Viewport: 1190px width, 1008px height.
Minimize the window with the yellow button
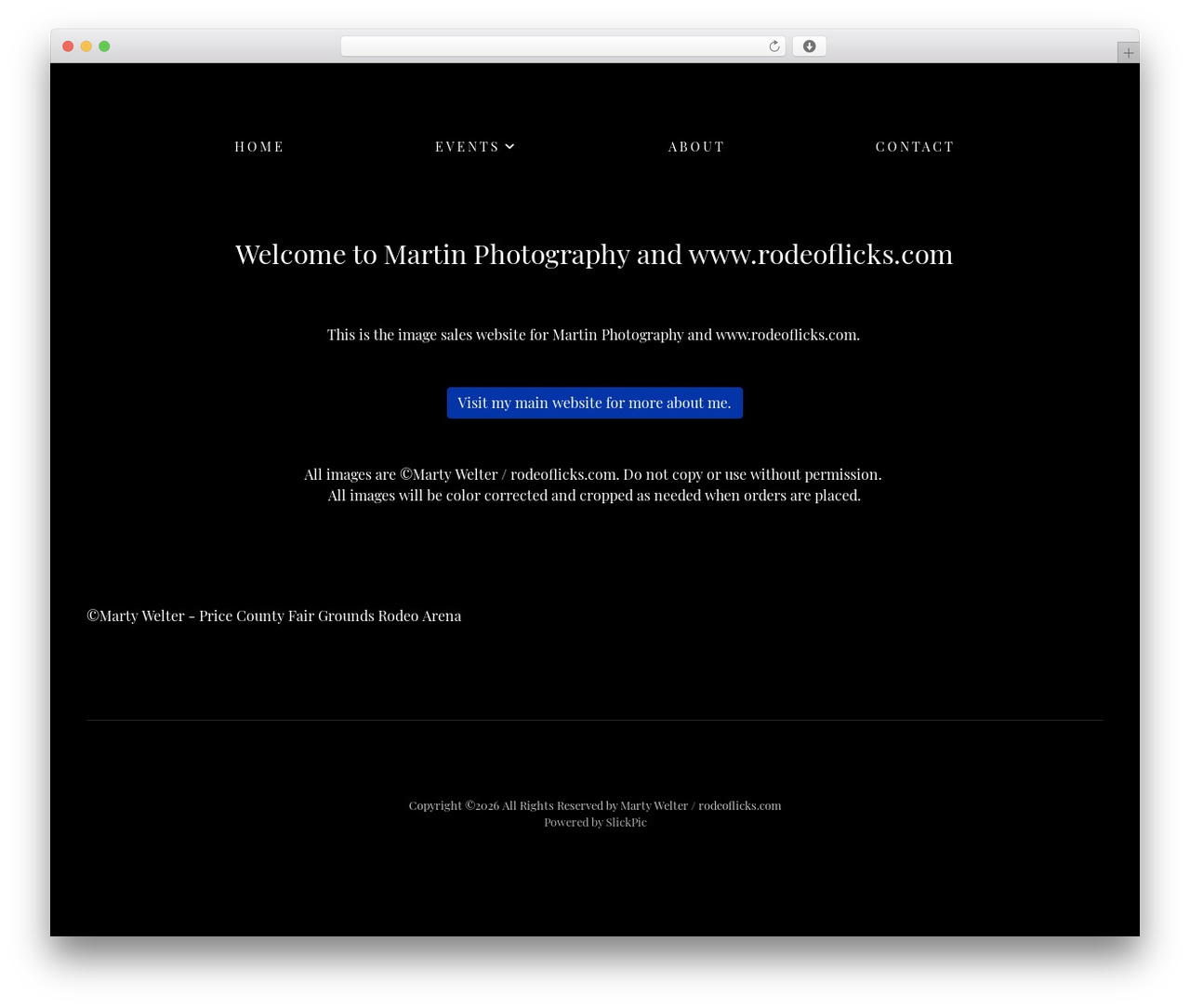click(x=86, y=46)
